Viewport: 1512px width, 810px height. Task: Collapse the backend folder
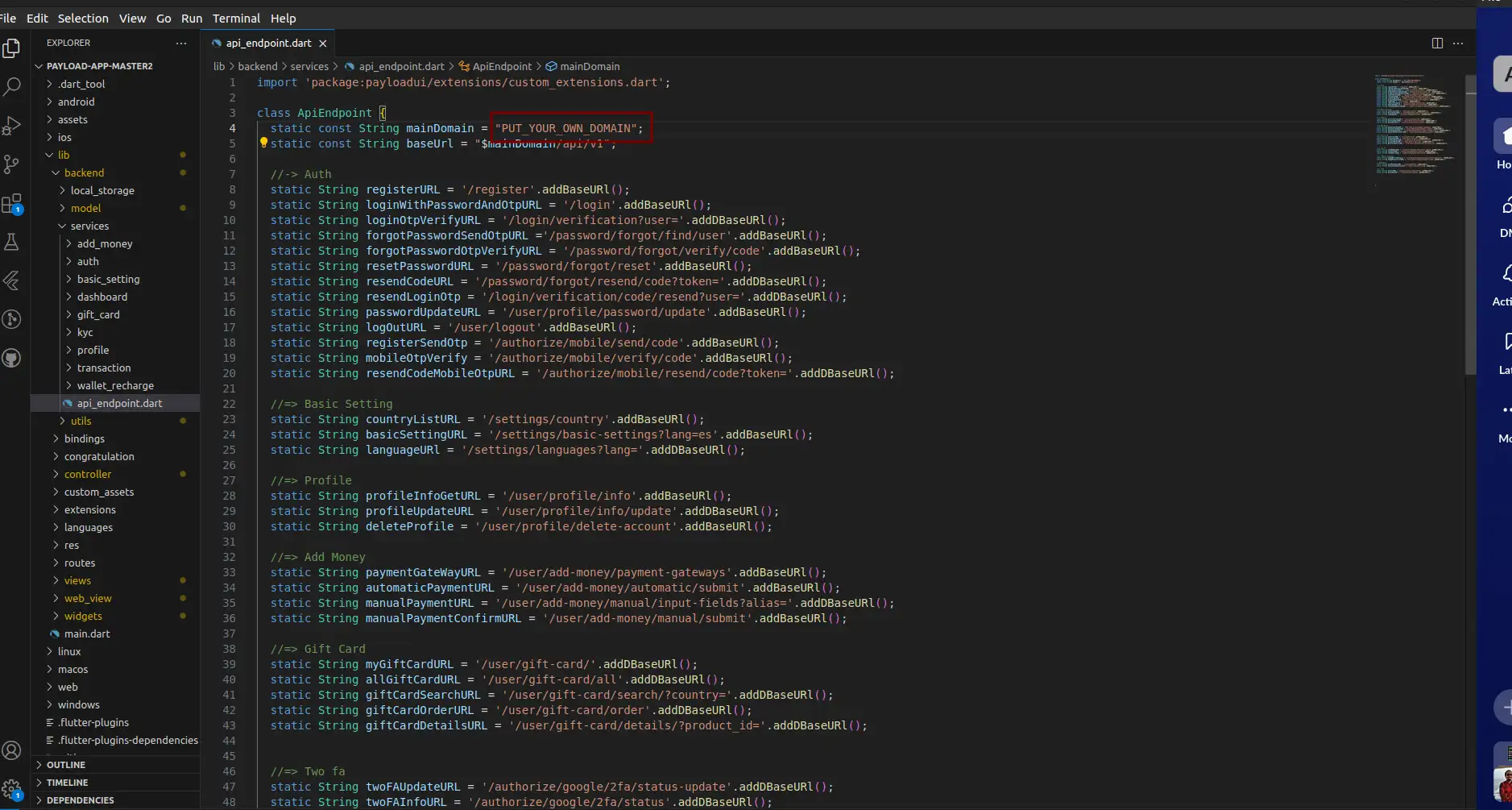(x=56, y=172)
